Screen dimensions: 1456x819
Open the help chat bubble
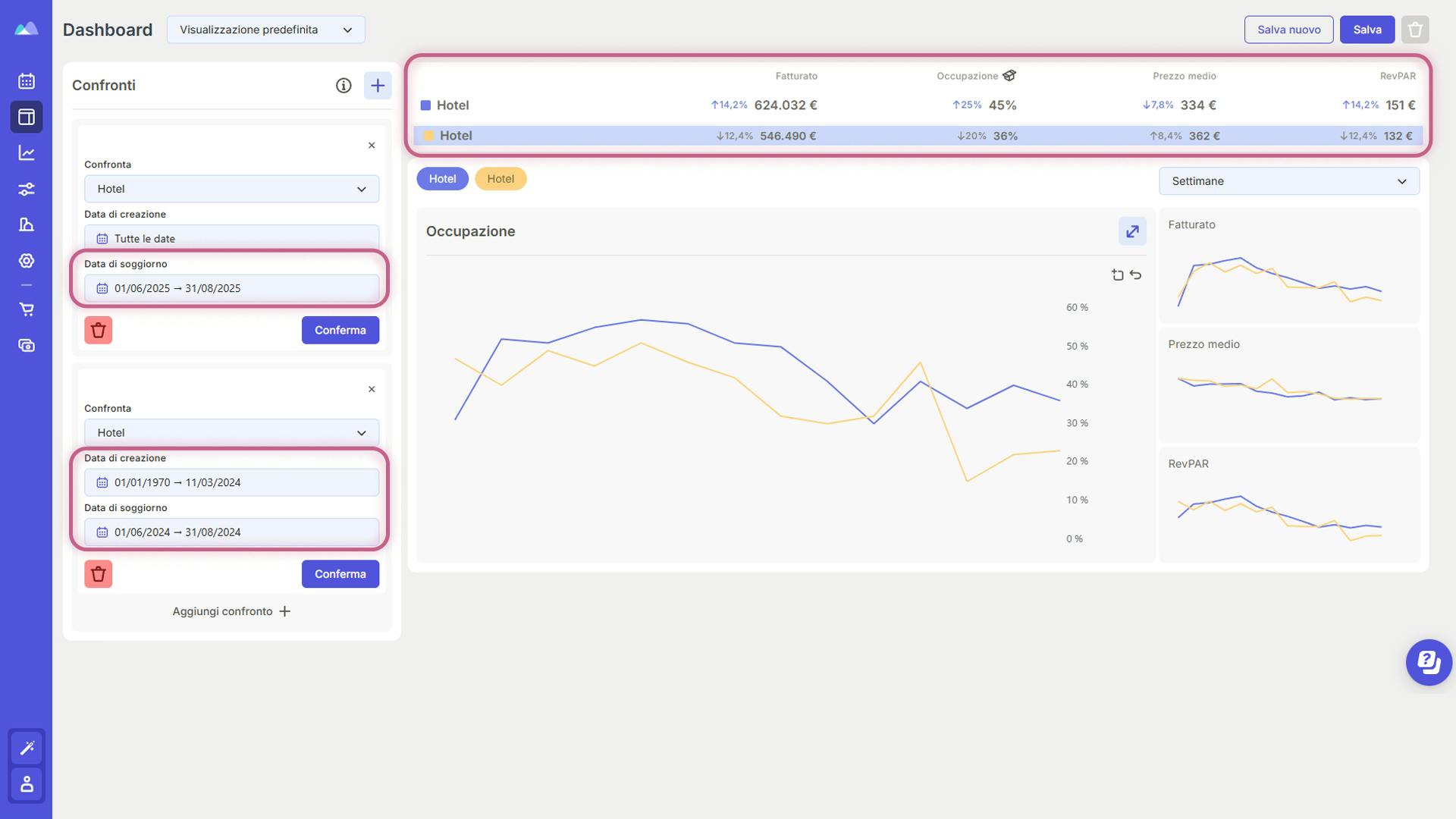pos(1429,663)
